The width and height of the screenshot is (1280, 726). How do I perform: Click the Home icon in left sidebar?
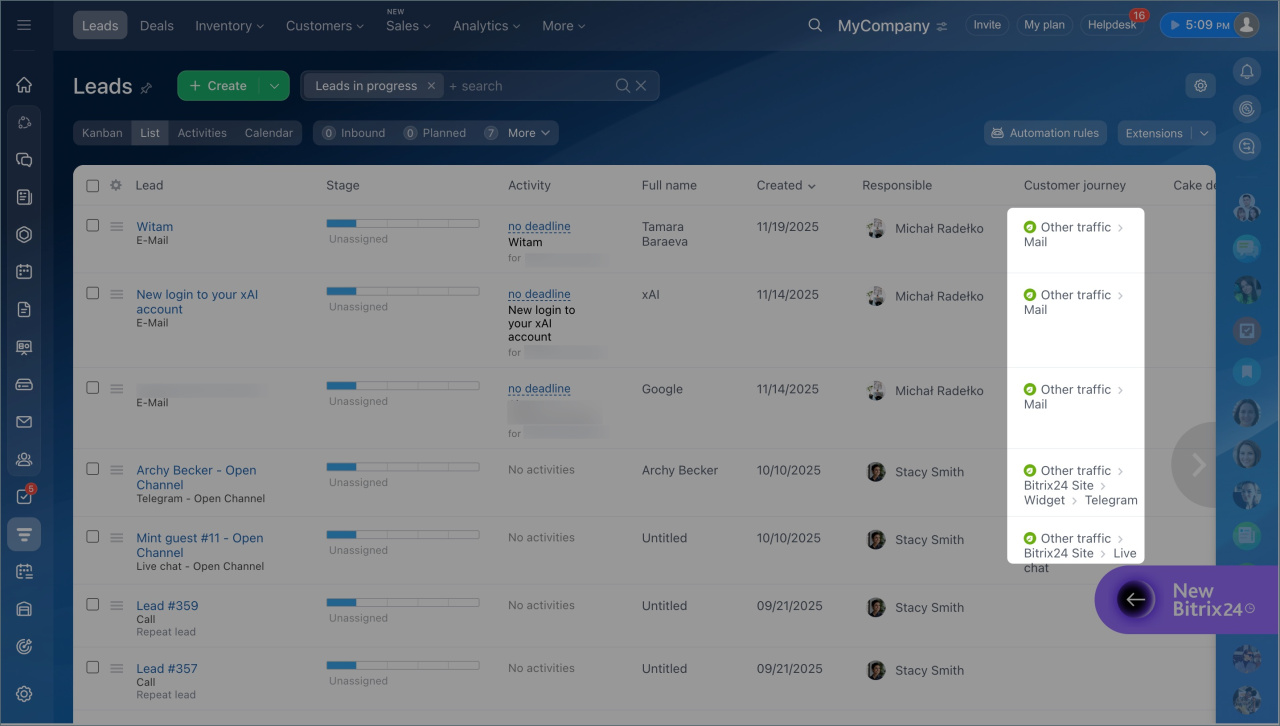click(24, 85)
